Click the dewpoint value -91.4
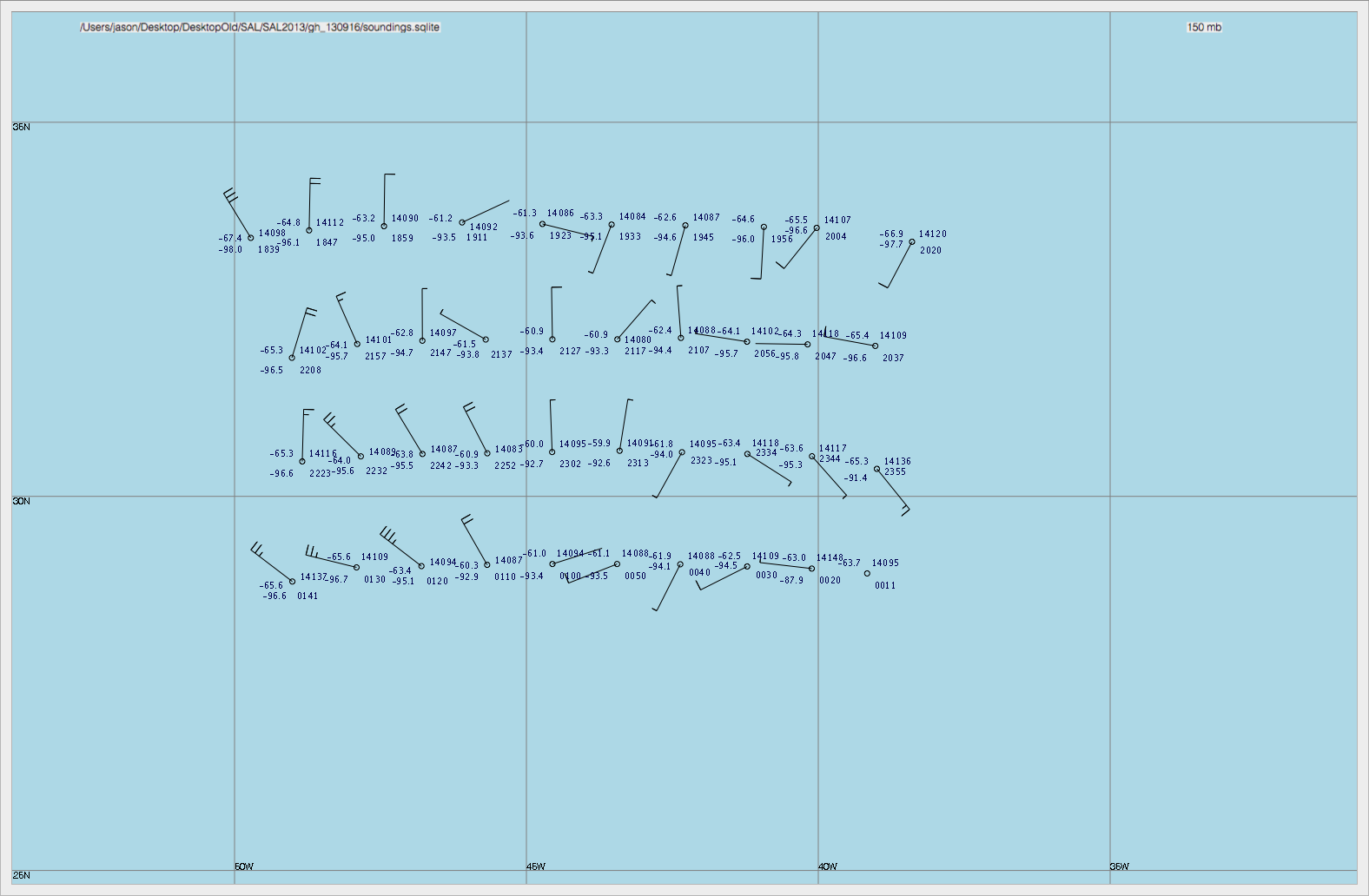The height and width of the screenshot is (896, 1369). [x=855, y=478]
